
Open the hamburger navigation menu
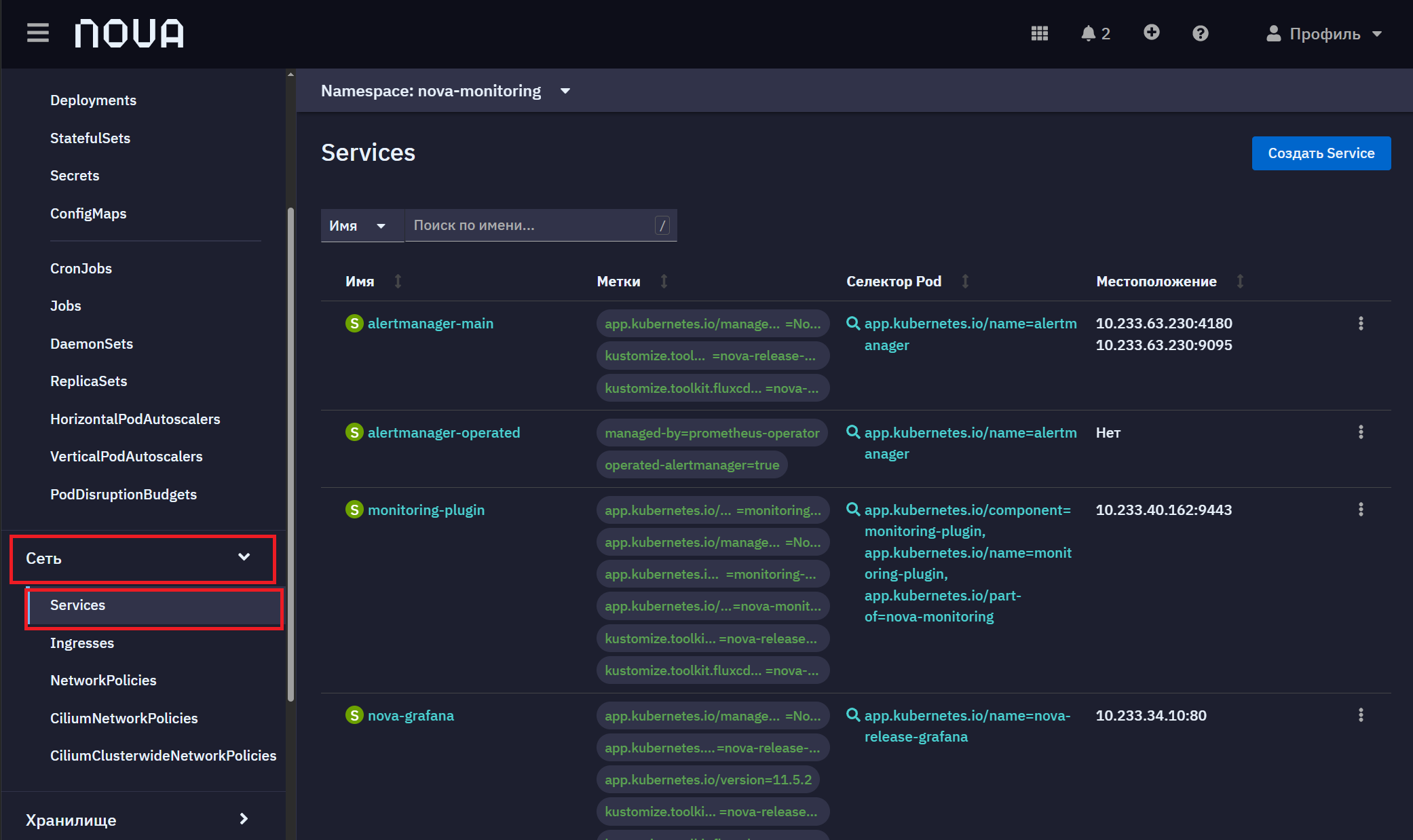[38, 33]
